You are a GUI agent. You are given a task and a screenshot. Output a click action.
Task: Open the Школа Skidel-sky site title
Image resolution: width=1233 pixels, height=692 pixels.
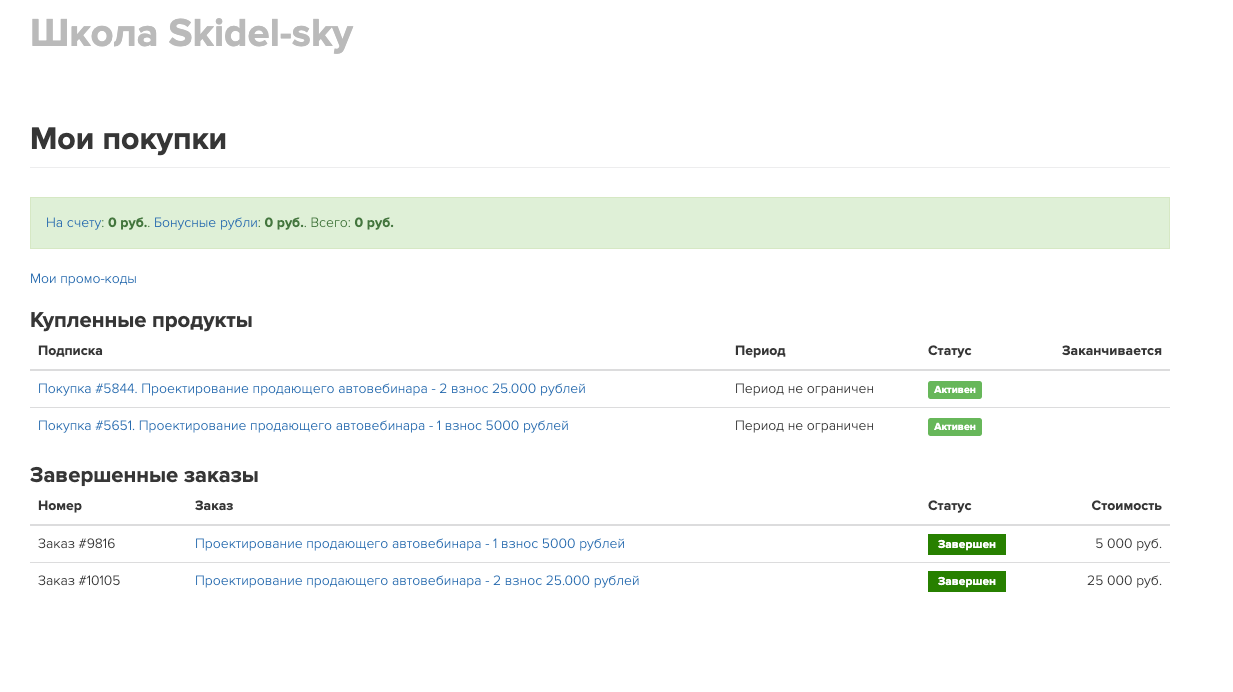click(x=191, y=34)
